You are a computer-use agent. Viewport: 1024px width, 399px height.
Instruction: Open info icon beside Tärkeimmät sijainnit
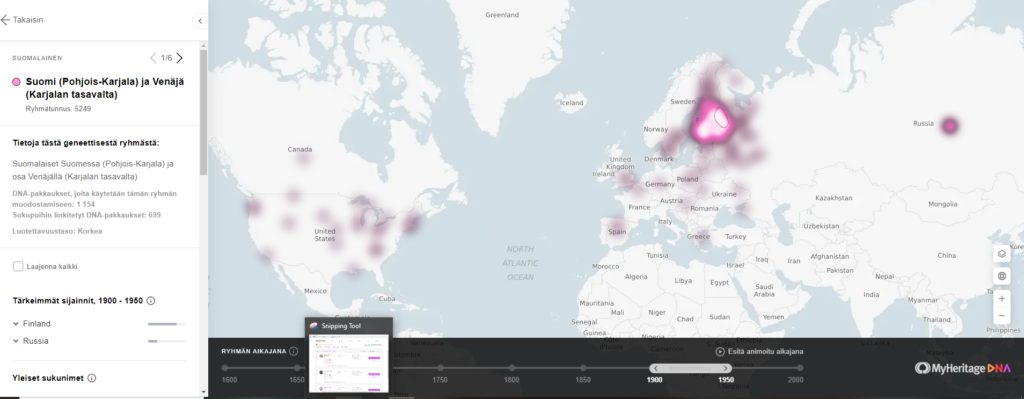(151, 301)
